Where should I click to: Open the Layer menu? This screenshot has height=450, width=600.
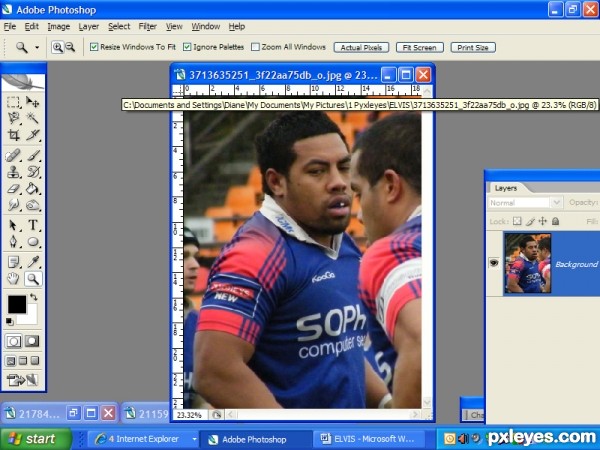click(89, 26)
